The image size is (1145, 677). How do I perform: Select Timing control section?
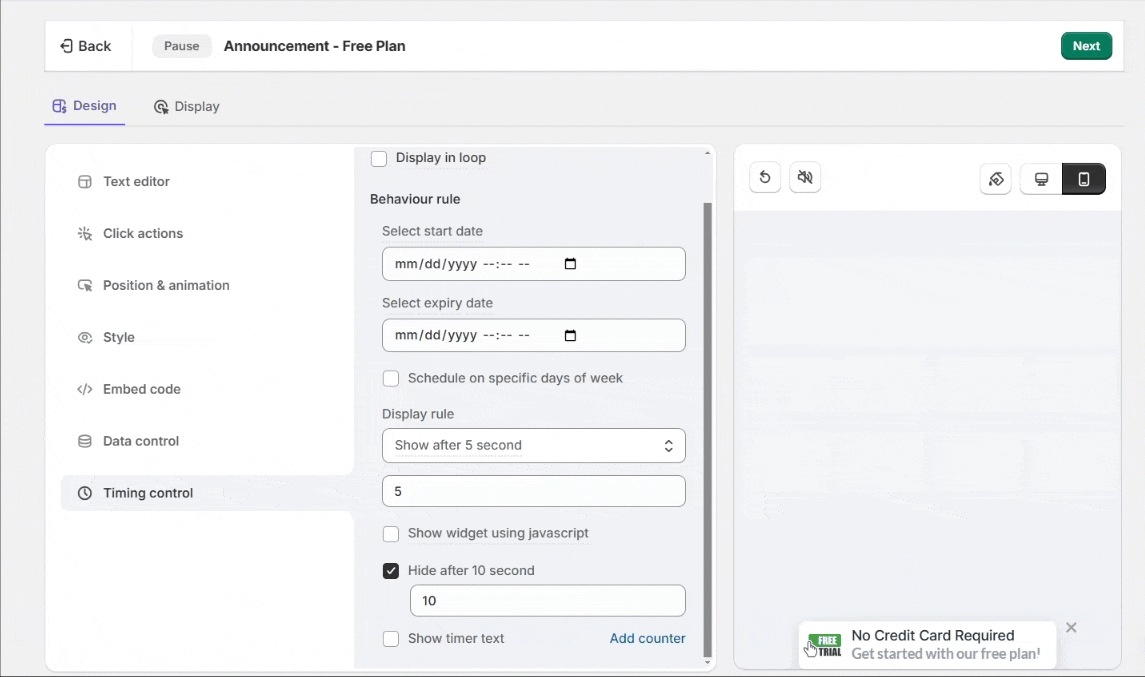(x=207, y=493)
